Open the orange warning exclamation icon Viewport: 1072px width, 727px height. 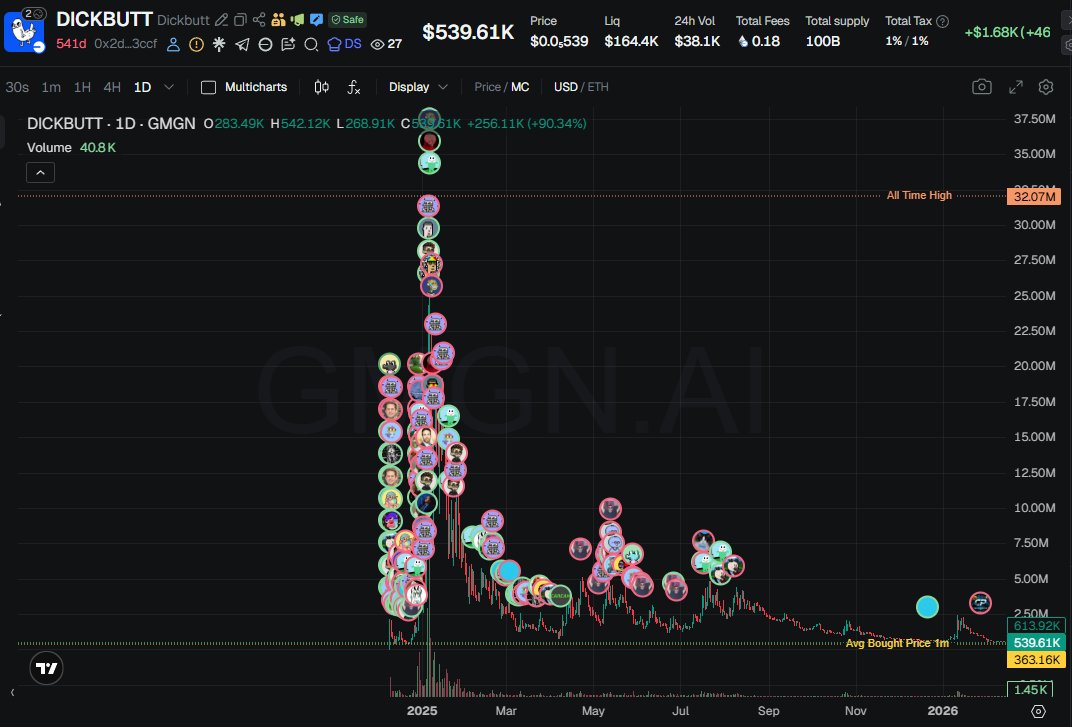tap(196, 44)
